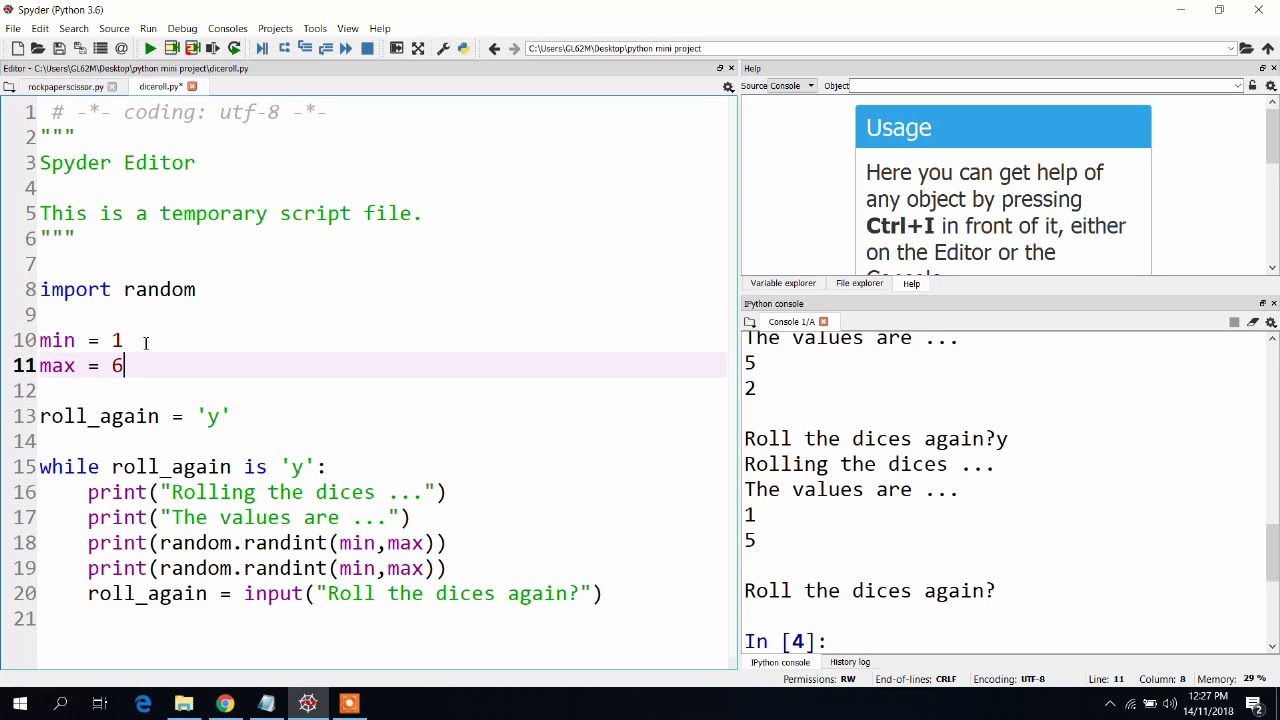Open the File menu

[13, 29]
